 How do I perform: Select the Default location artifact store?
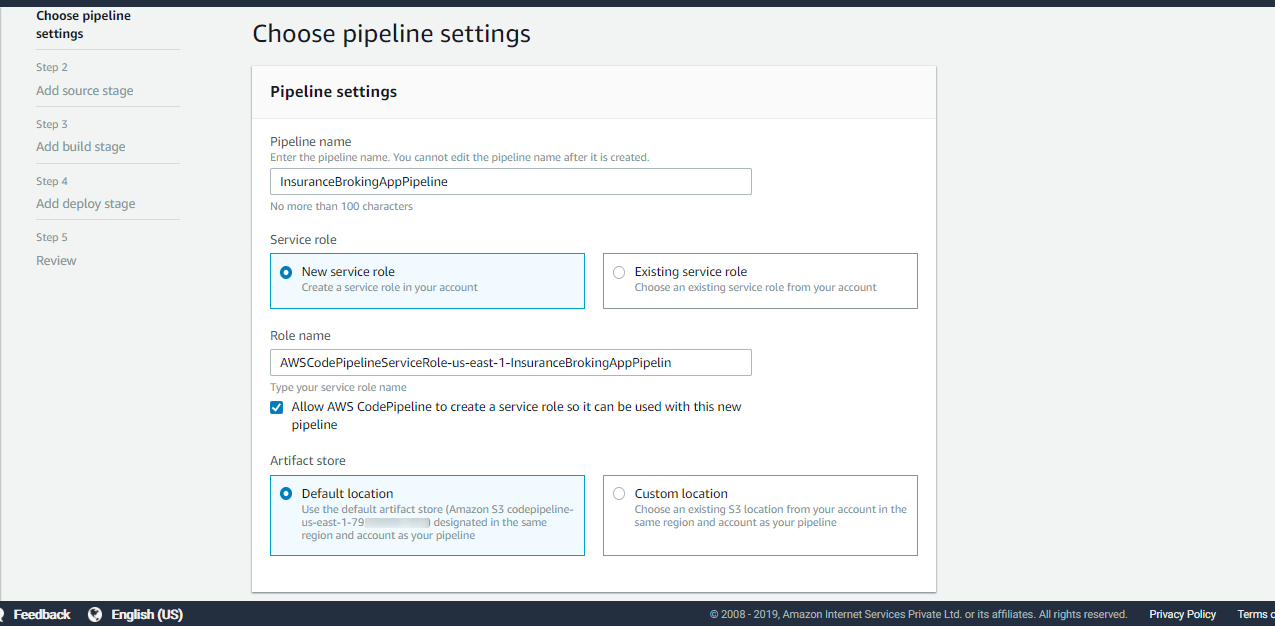click(x=286, y=494)
